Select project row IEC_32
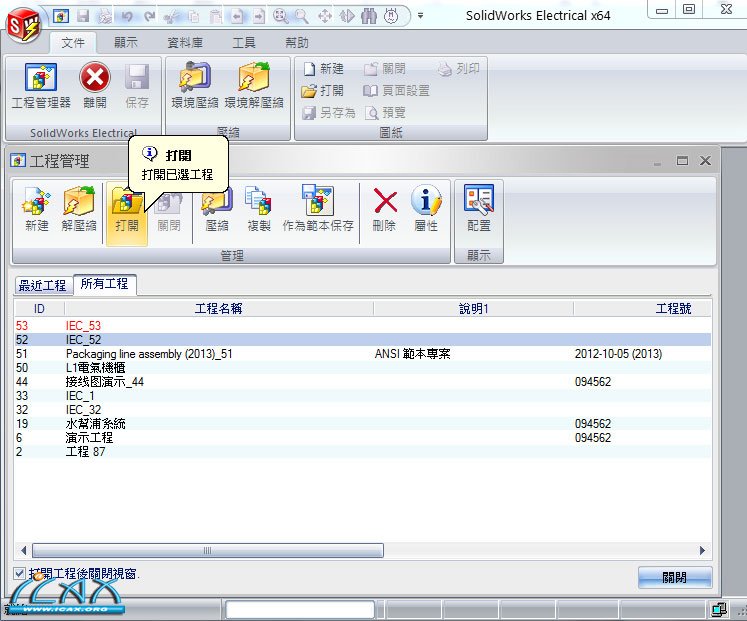The width and height of the screenshot is (747, 621). tap(363, 410)
